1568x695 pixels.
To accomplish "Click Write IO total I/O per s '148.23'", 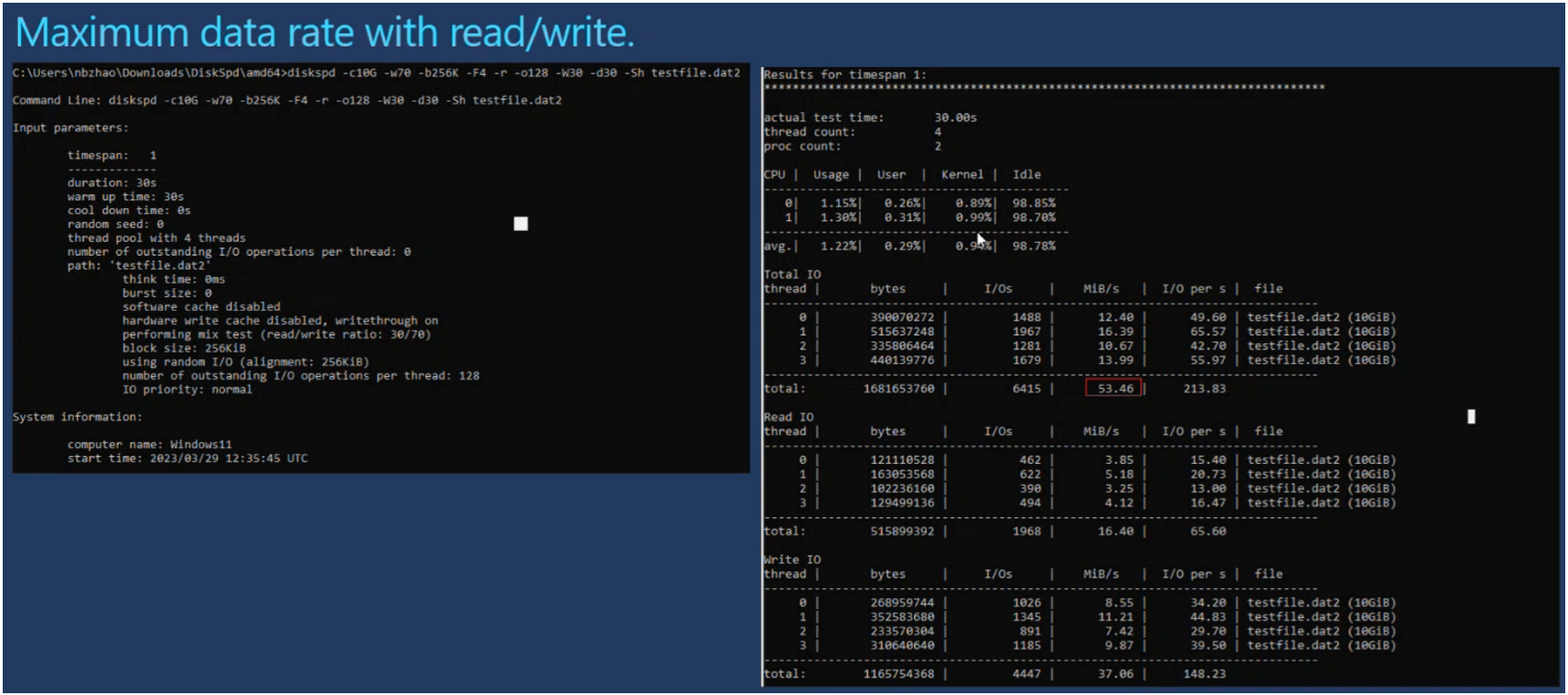I will [x=1204, y=674].
